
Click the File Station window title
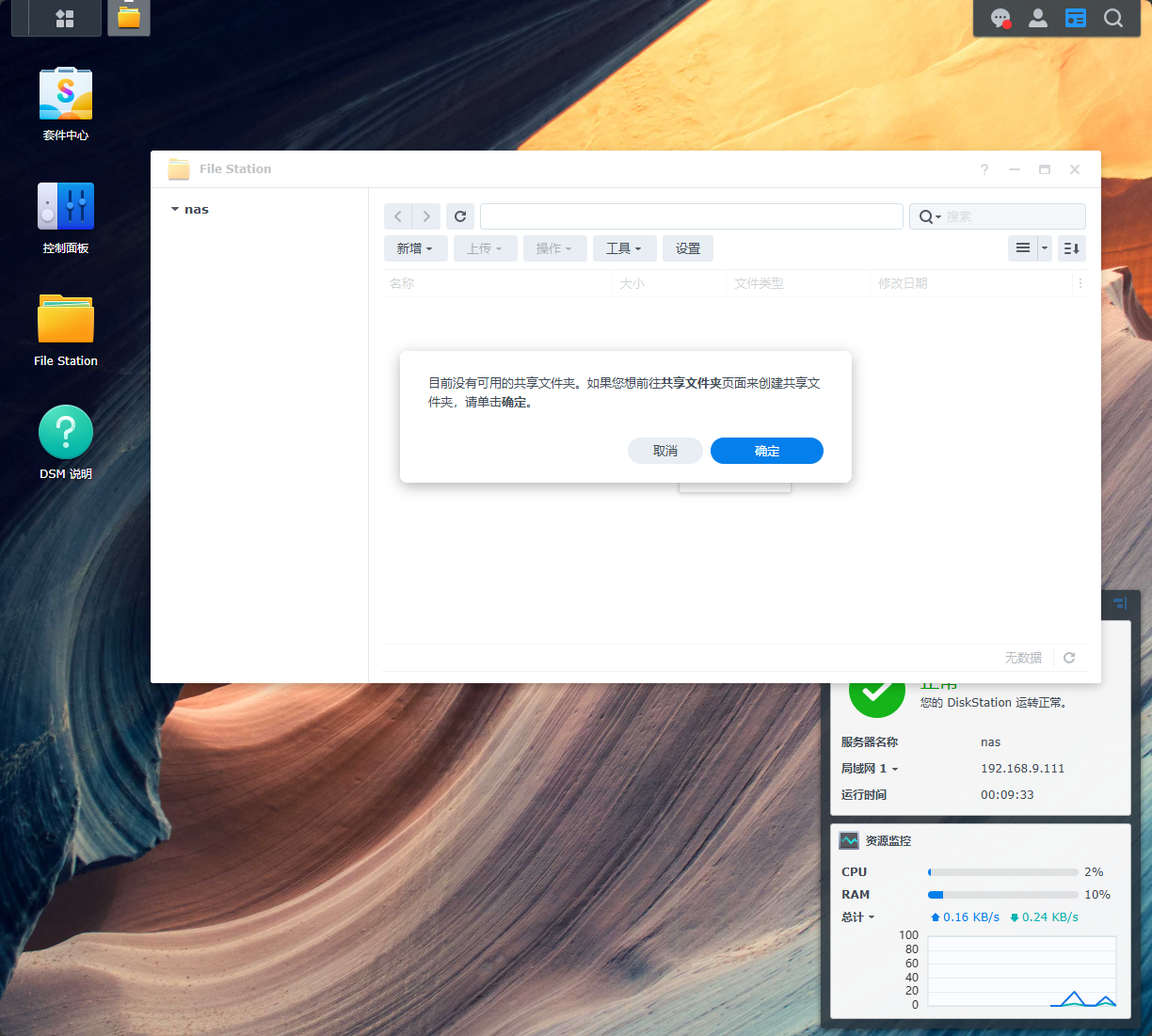click(235, 169)
